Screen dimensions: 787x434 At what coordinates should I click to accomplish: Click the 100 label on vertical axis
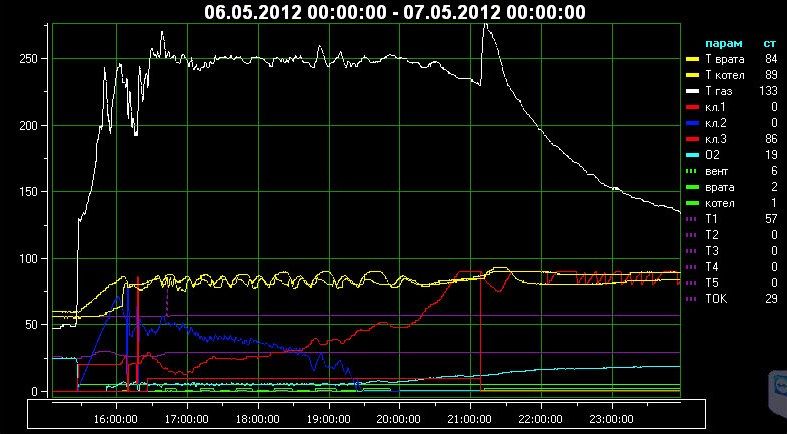pos(28,259)
